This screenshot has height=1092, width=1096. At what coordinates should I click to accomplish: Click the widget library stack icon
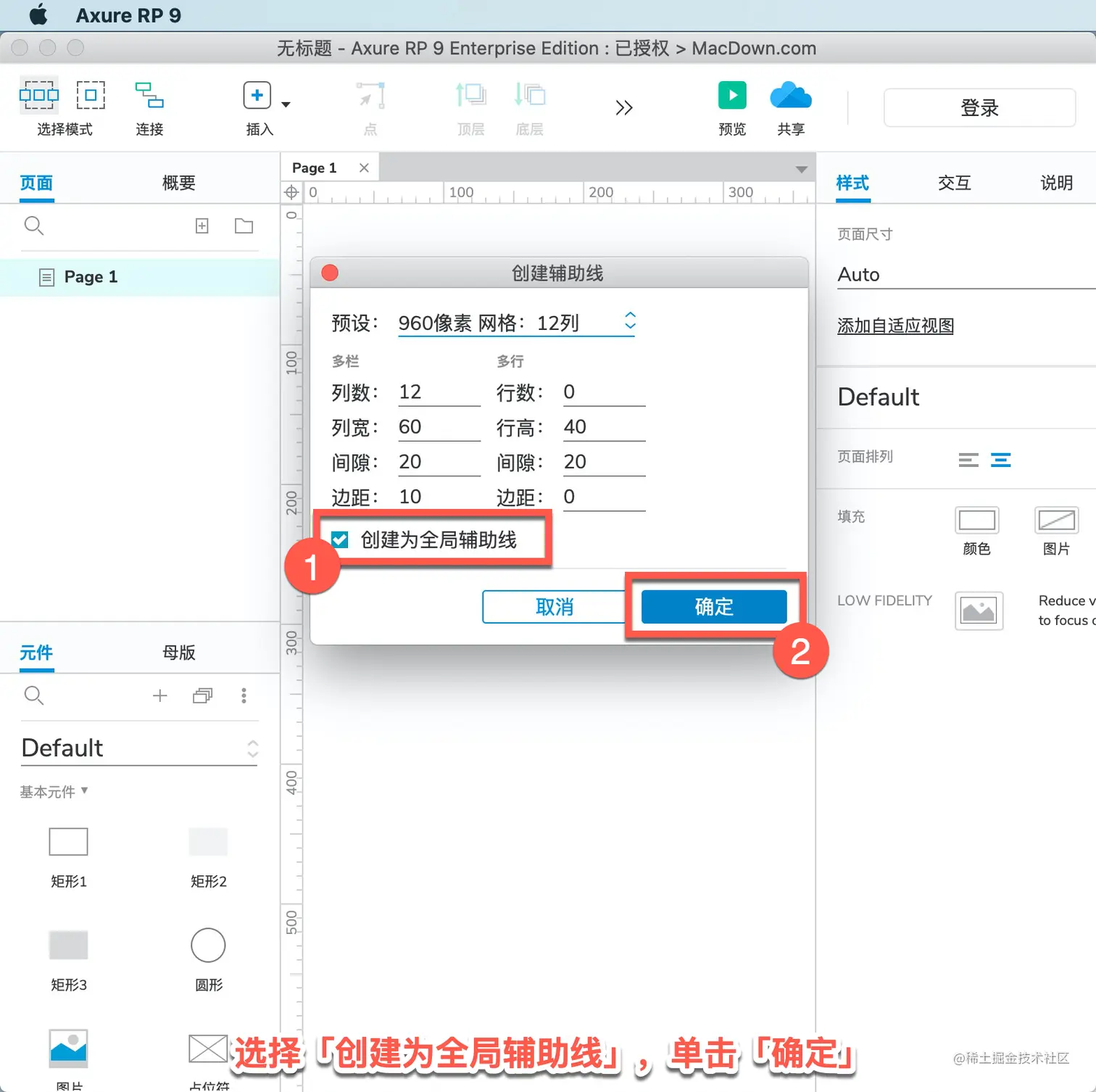[x=202, y=696]
